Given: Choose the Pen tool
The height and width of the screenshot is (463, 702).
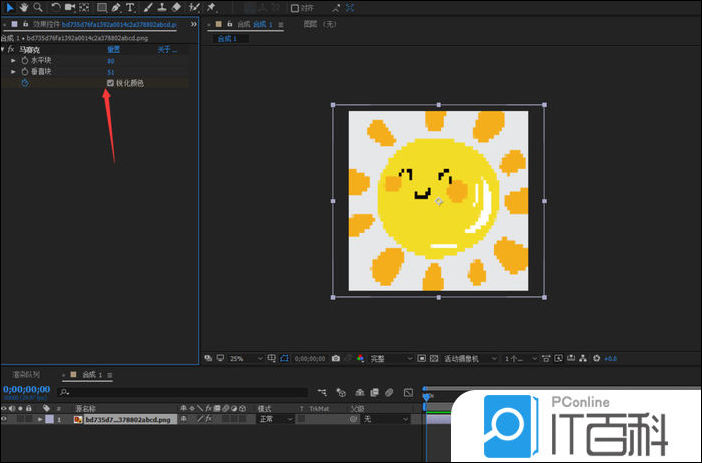Looking at the screenshot, I should pos(116,7).
